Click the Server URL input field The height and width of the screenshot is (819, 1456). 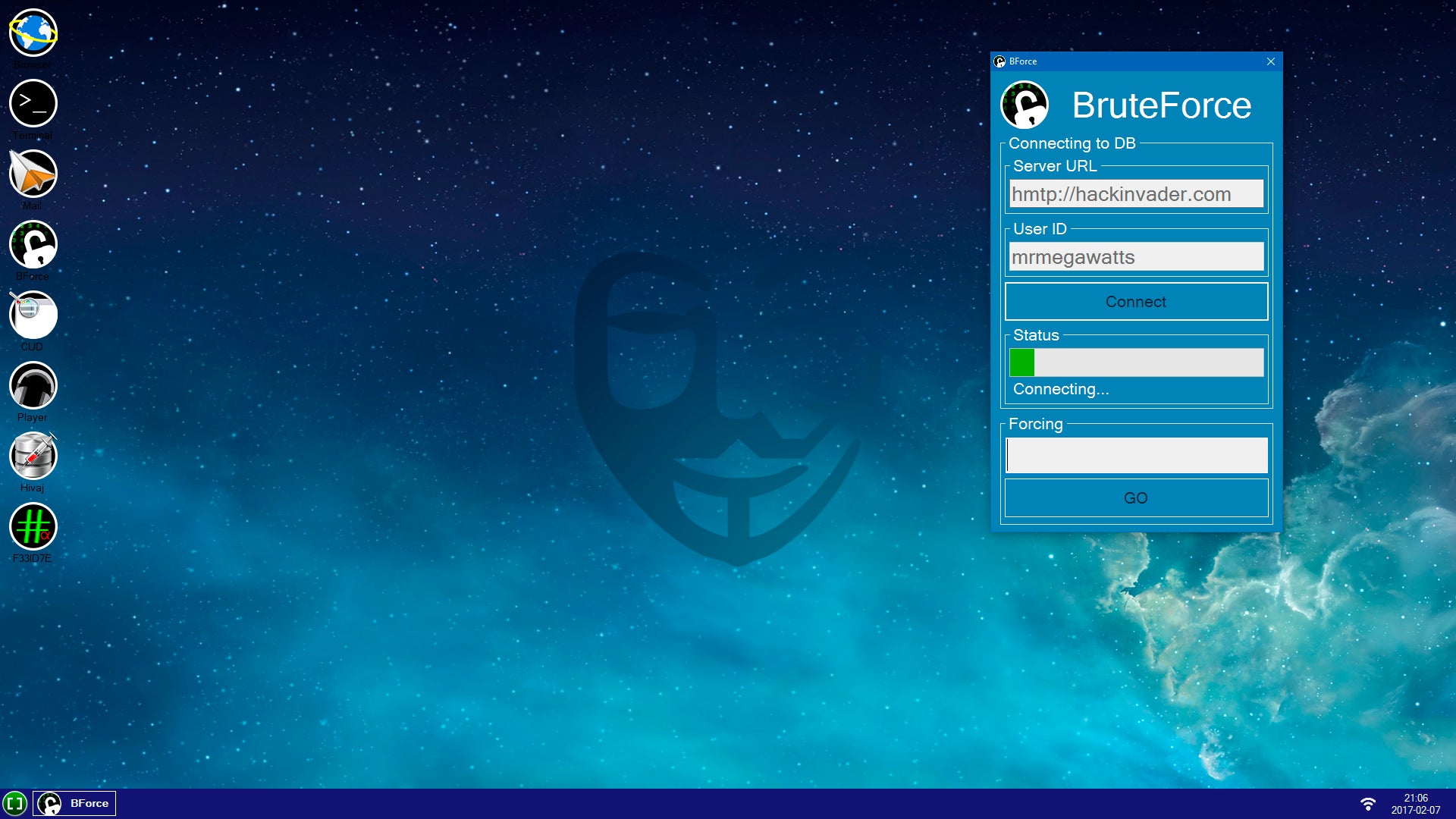(1136, 194)
